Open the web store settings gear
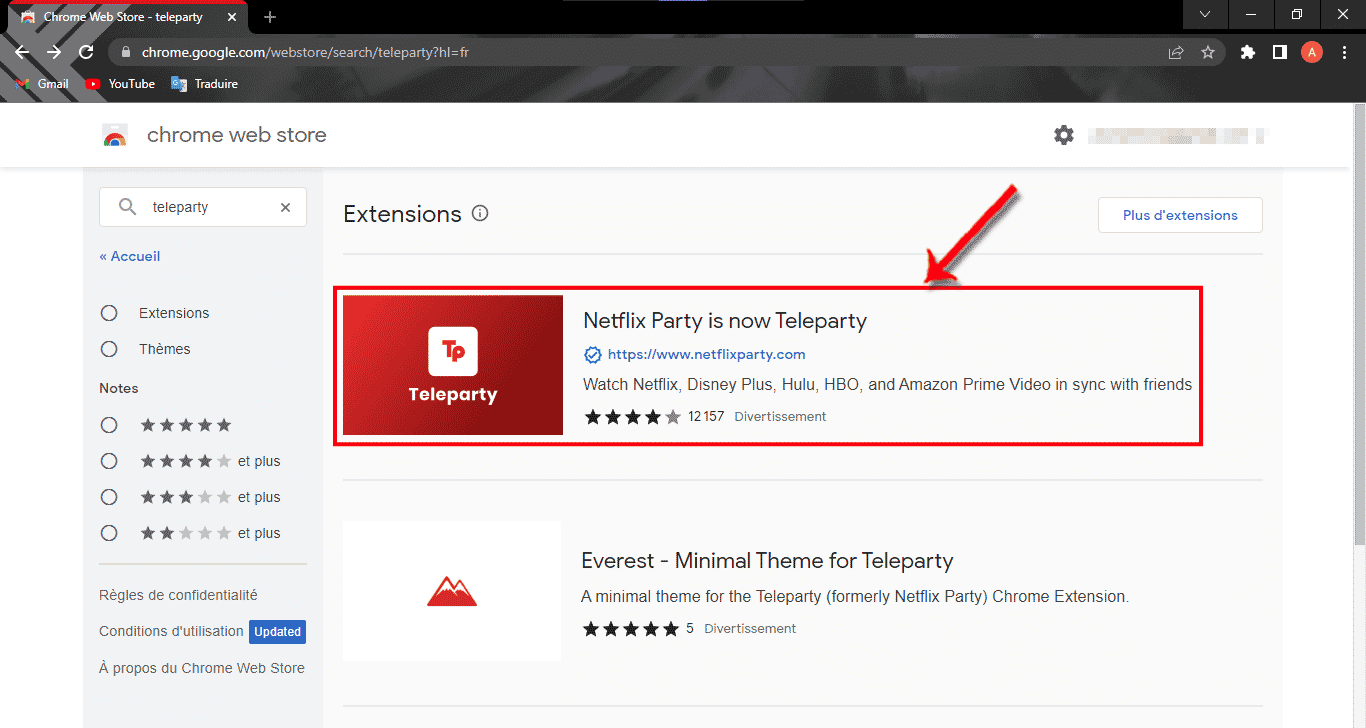The height and width of the screenshot is (728, 1366). click(1064, 134)
